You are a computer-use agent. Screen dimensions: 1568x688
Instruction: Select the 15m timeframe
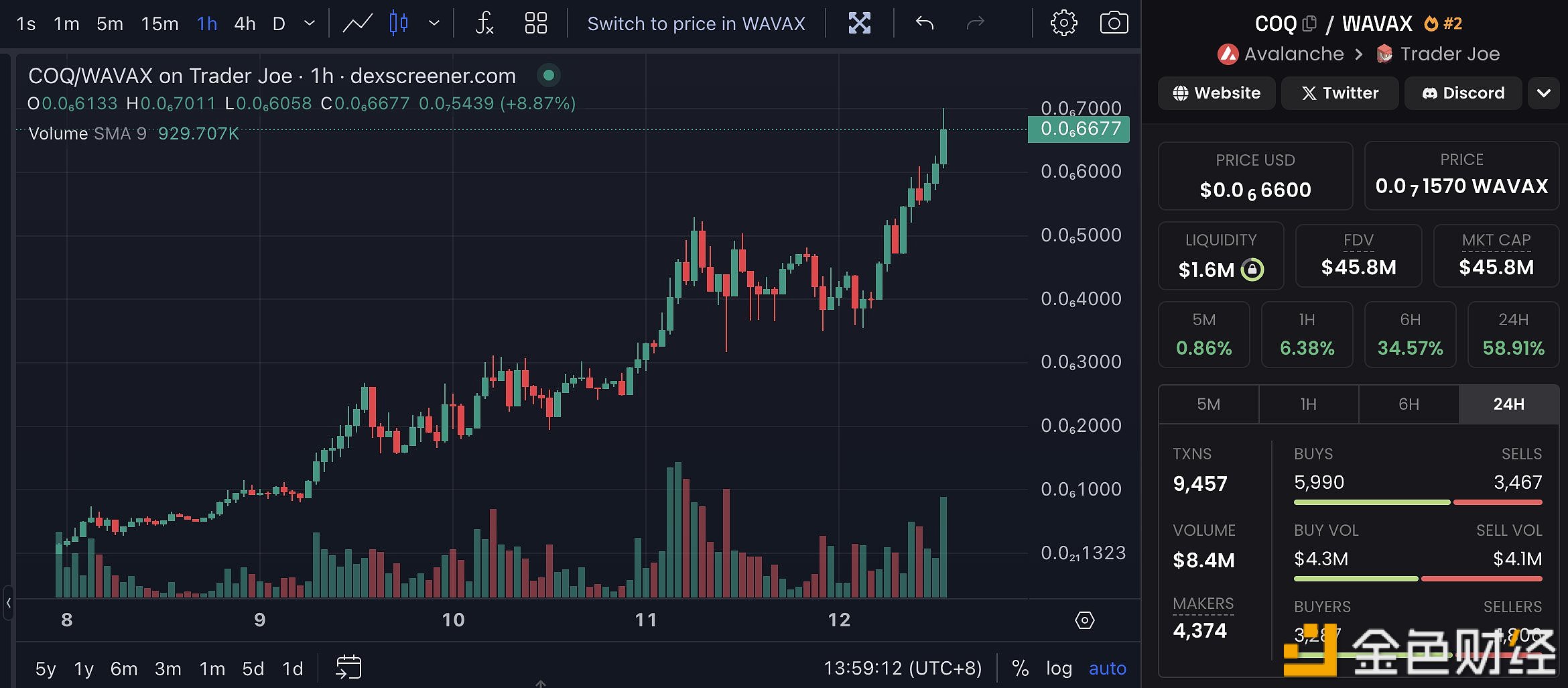(x=159, y=24)
